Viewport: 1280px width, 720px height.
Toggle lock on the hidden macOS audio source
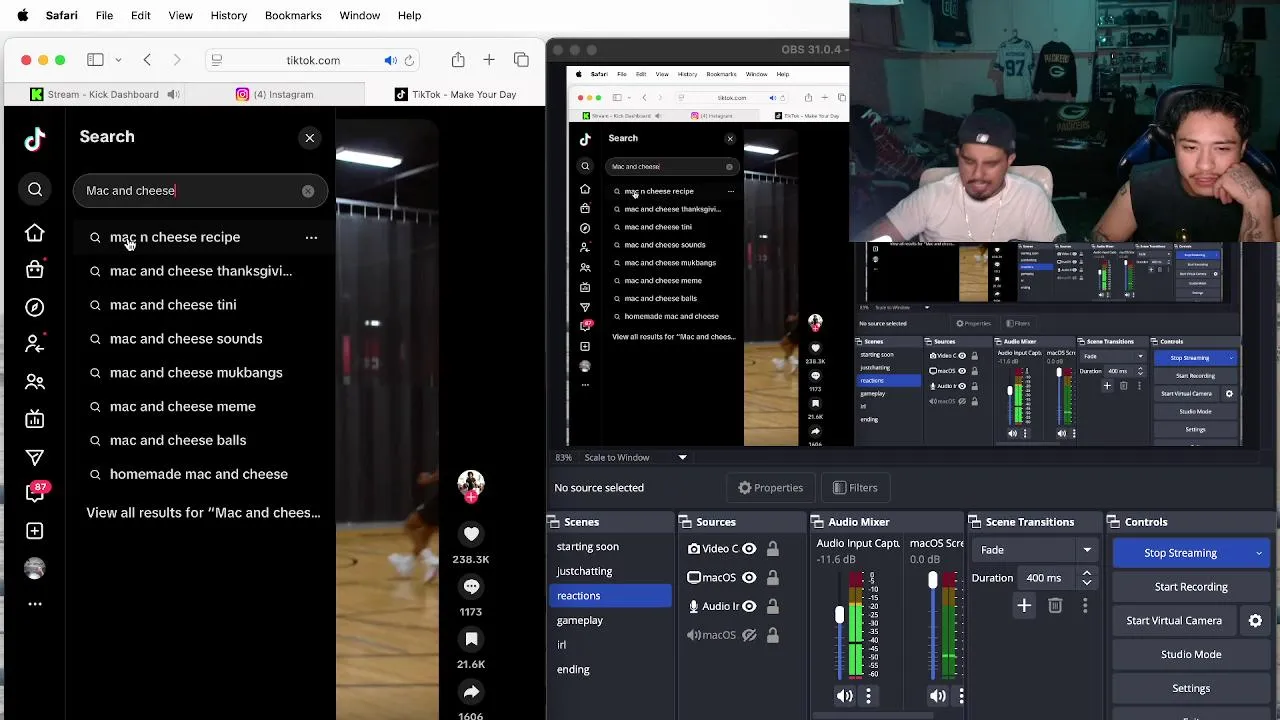tap(773, 635)
